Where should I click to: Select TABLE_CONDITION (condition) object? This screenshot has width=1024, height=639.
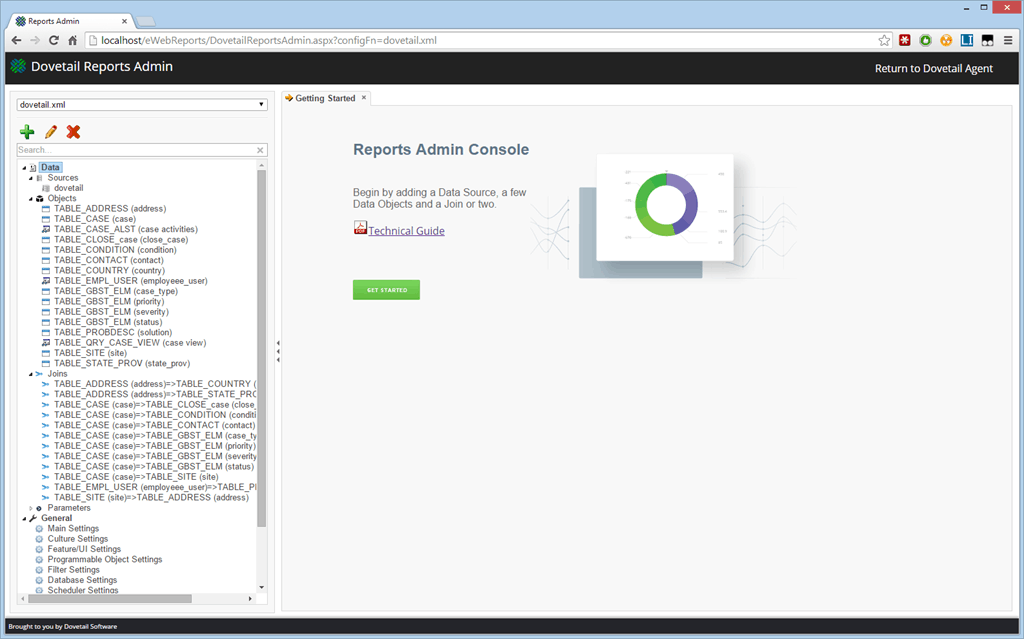(x=115, y=250)
